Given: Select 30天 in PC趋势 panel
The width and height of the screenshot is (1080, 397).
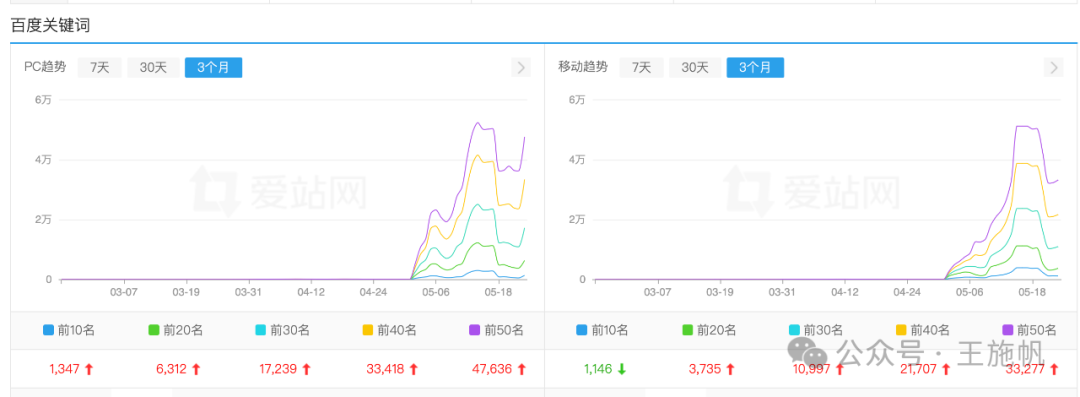Looking at the screenshot, I should tap(153, 68).
